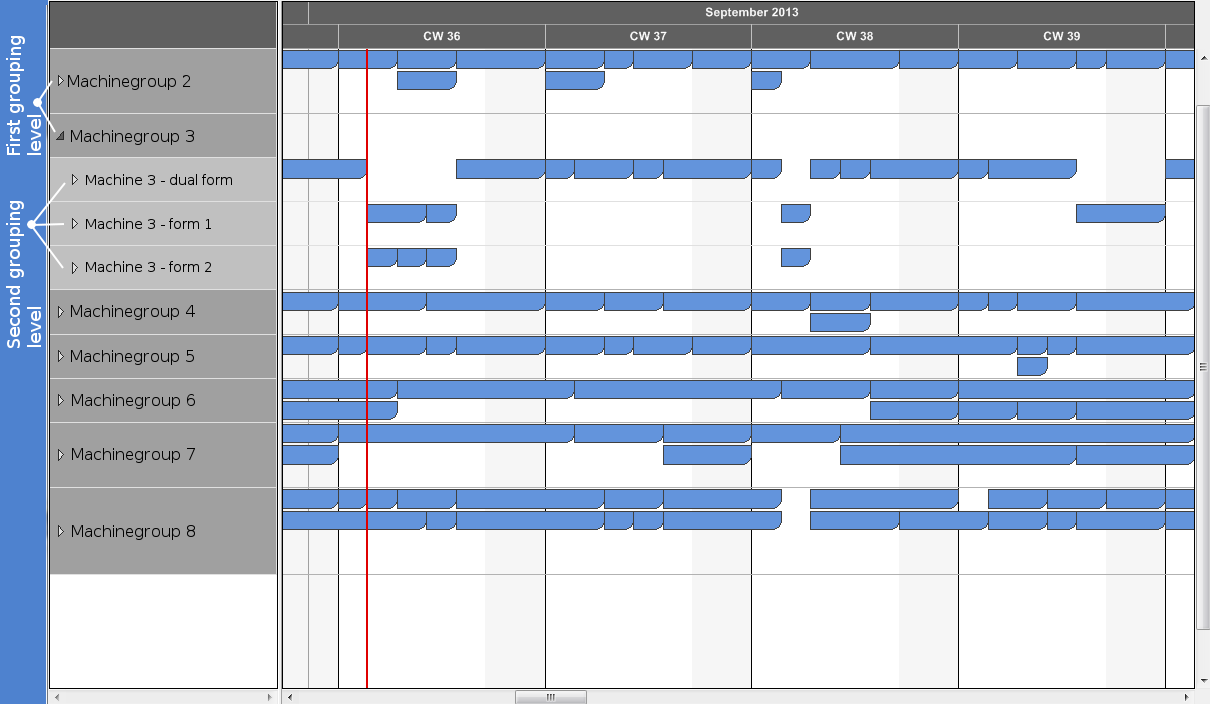
Task: Click the table panel scrollbar left arrow
Action: point(56,697)
